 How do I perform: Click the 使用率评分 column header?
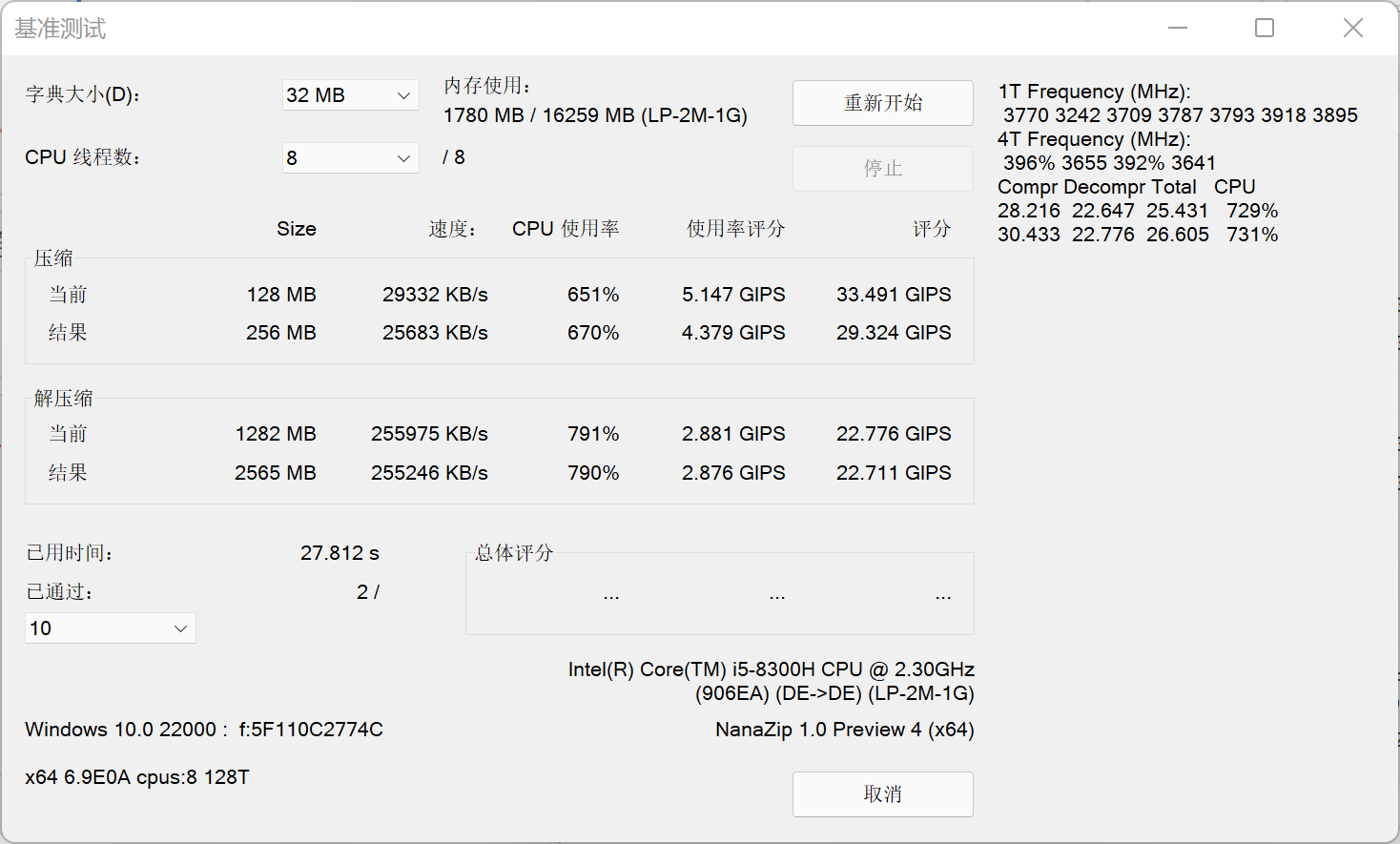pyautogui.click(x=734, y=228)
